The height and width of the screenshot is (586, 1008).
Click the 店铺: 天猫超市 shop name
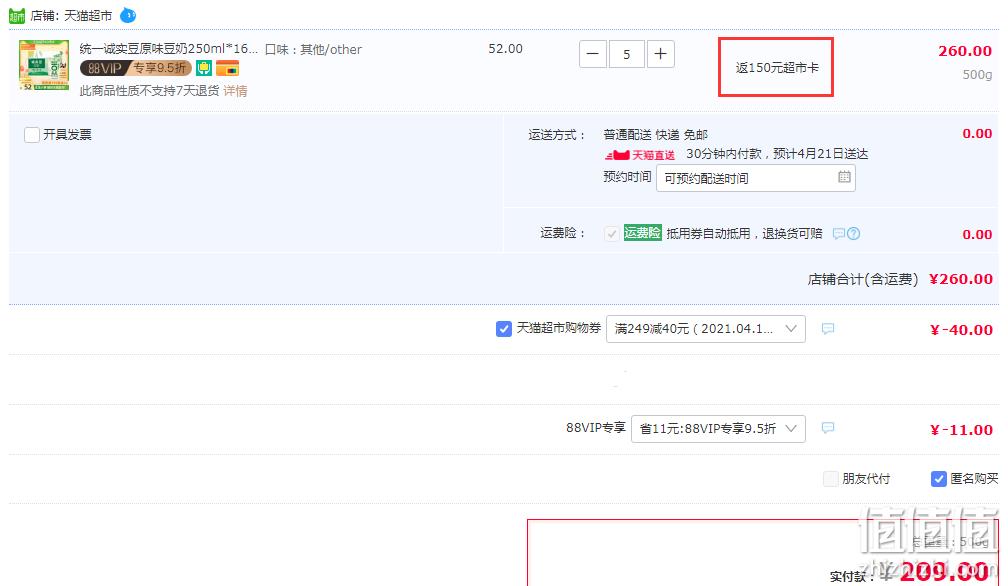click(x=71, y=15)
